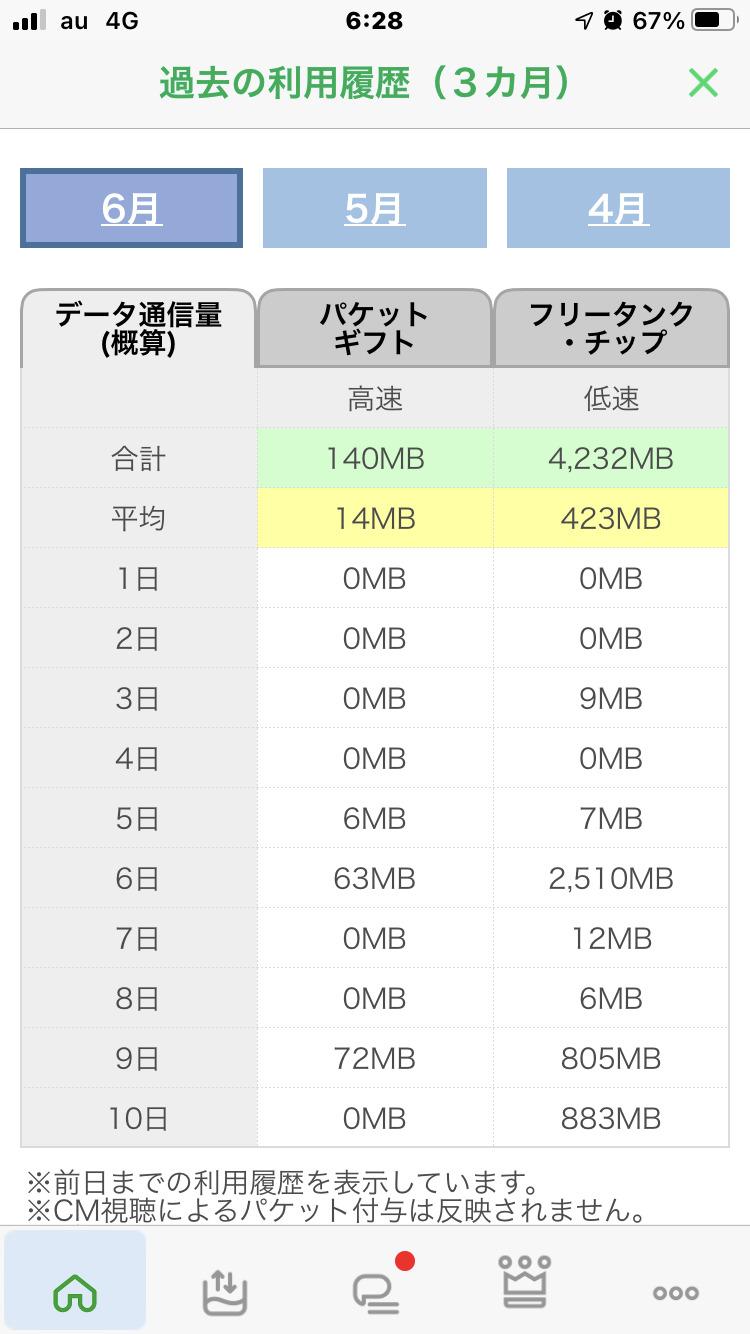
Task: Close the usage history screen
Action: [x=703, y=83]
